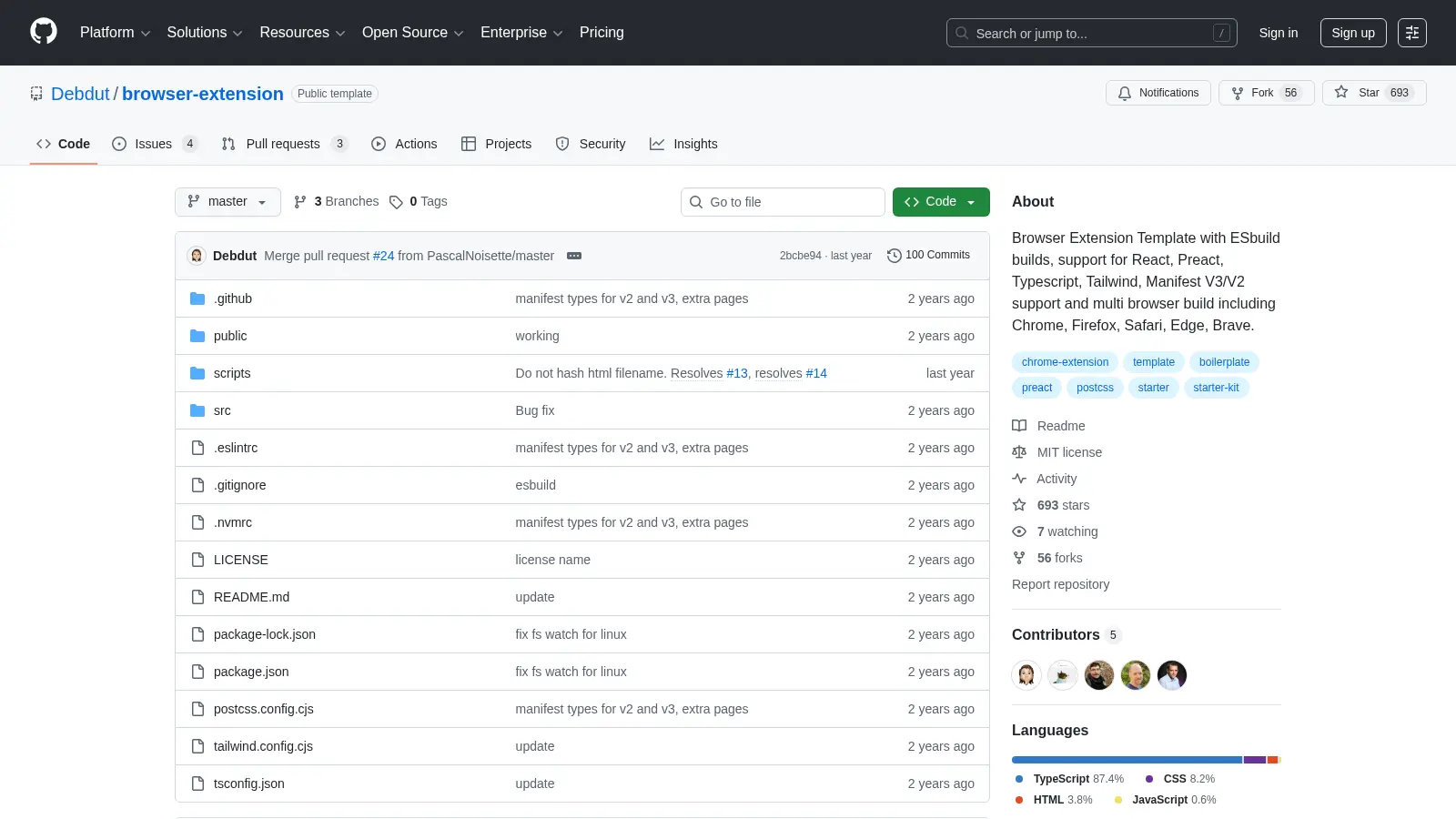Open the commit history clock icon
The height and width of the screenshot is (819, 1456).
pos(895,256)
